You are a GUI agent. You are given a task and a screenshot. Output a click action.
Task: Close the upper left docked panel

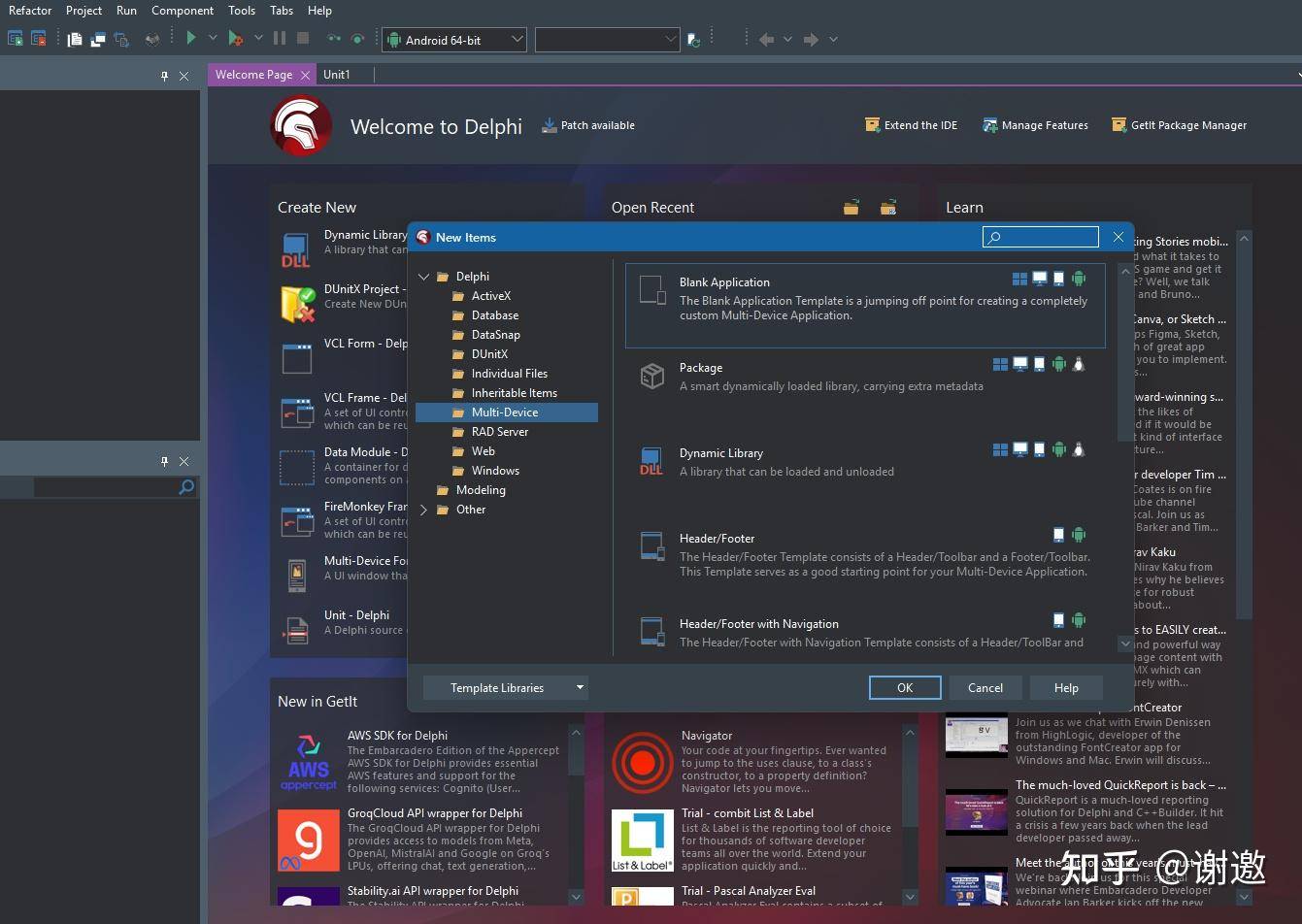point(184,76)
